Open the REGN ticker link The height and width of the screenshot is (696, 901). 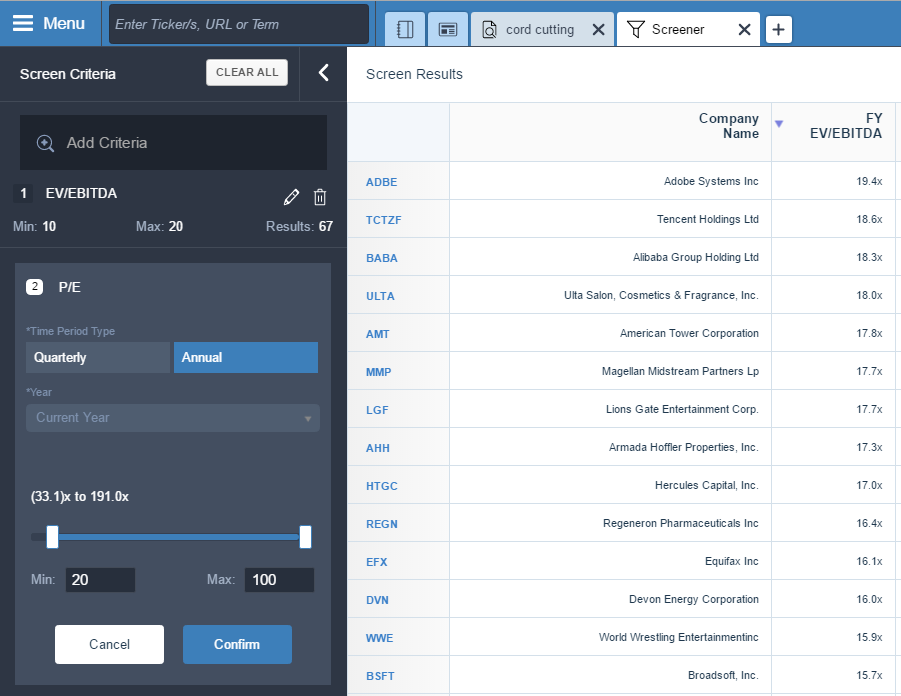coord(382,524)
